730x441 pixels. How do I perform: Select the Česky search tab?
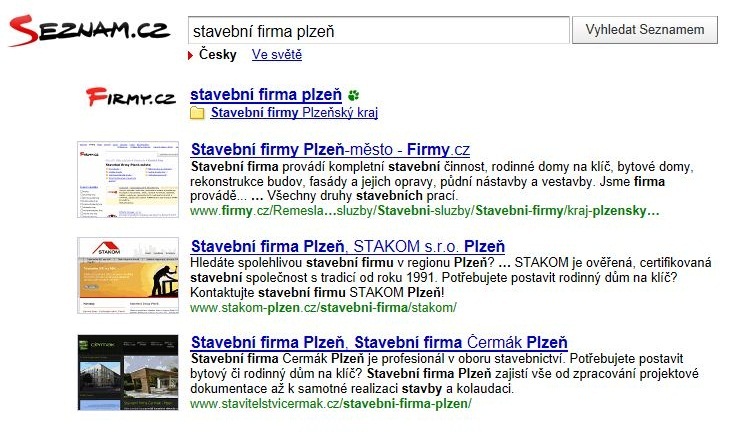217,54
